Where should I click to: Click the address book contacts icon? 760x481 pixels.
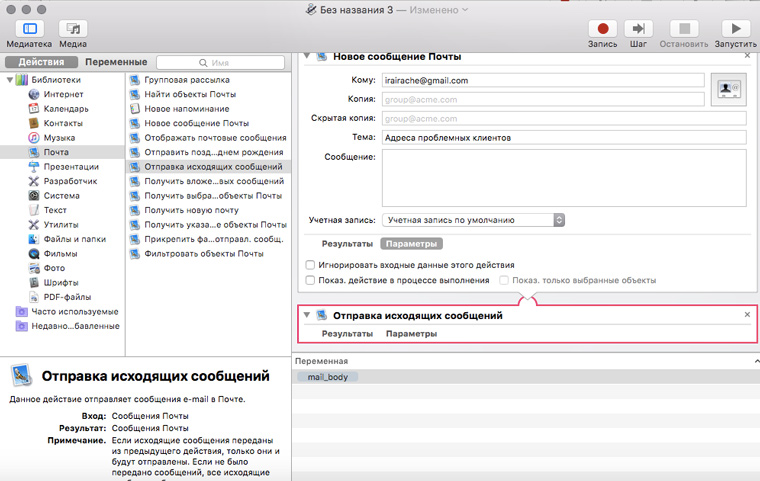(726, 90)
